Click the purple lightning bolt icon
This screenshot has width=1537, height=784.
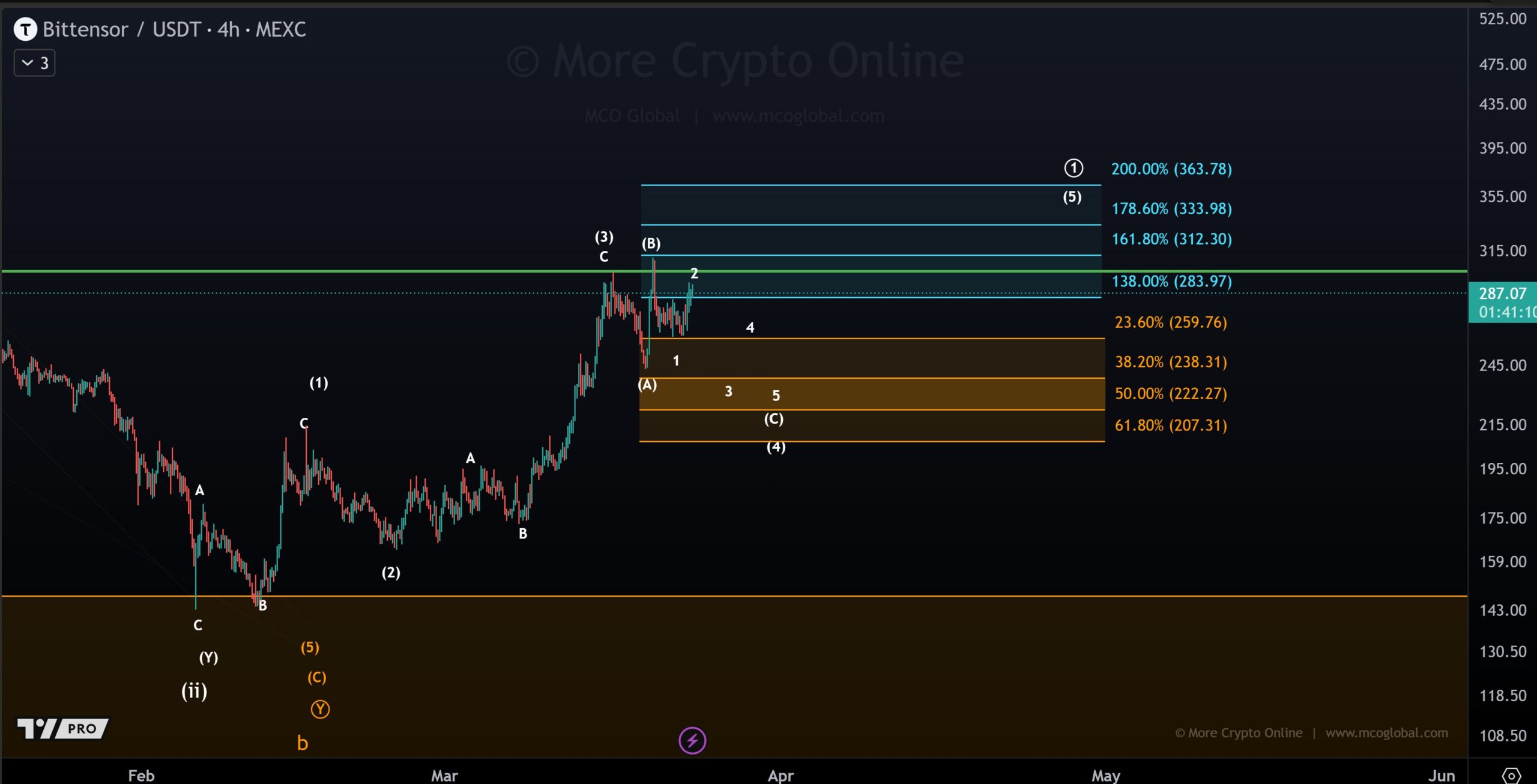[x=693, y=741]
